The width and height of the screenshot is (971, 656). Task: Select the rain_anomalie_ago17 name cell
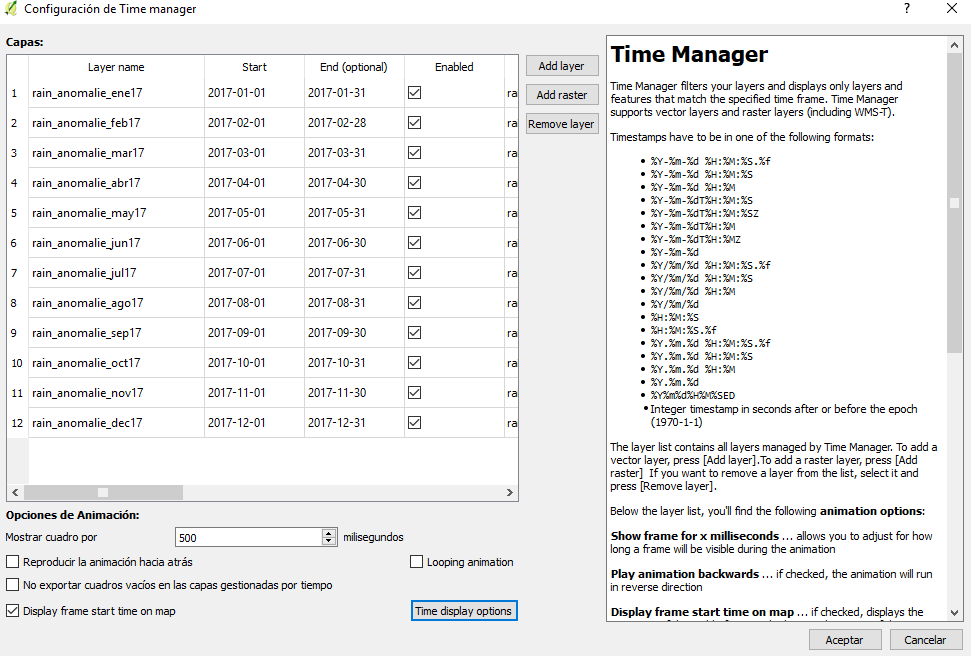click(x=116, y=303)
